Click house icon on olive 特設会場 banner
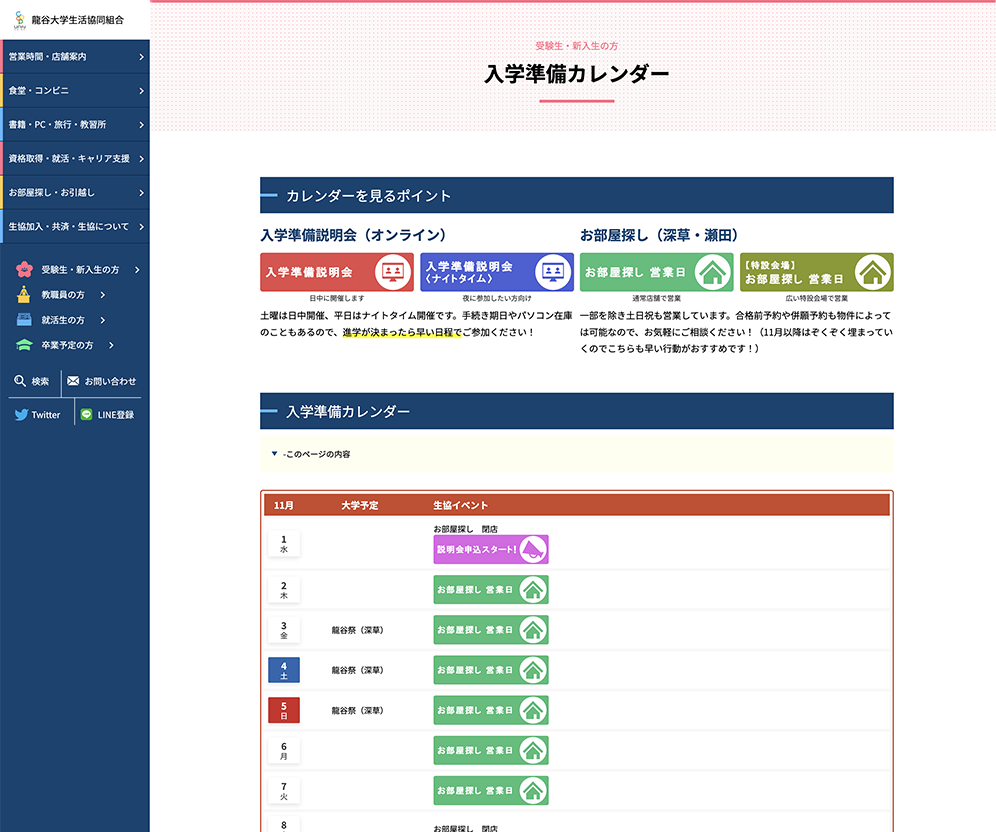The width and height of the screenshot is (996, 832). click(x=873, y=272)
